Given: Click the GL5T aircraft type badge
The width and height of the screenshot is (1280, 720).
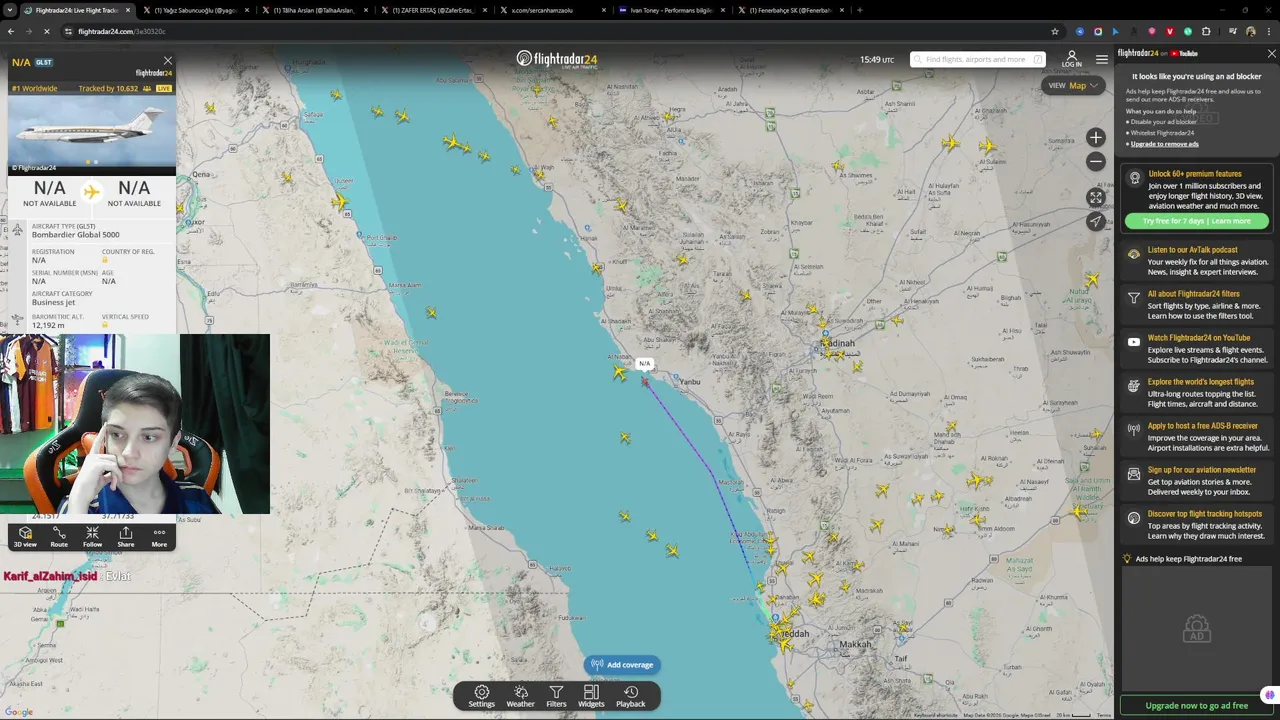Looking at the screenshot, I should click(44, 63).
